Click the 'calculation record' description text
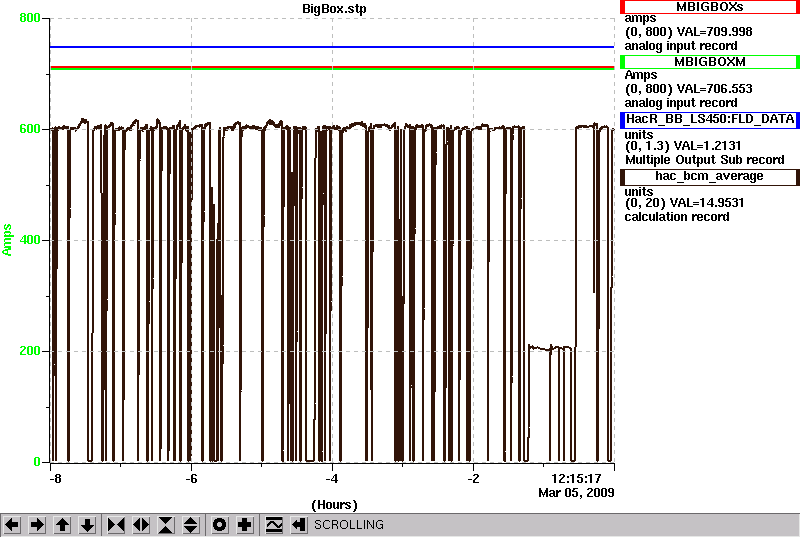The width and height of the screenshot is (800, 537). tap(677, 217)
